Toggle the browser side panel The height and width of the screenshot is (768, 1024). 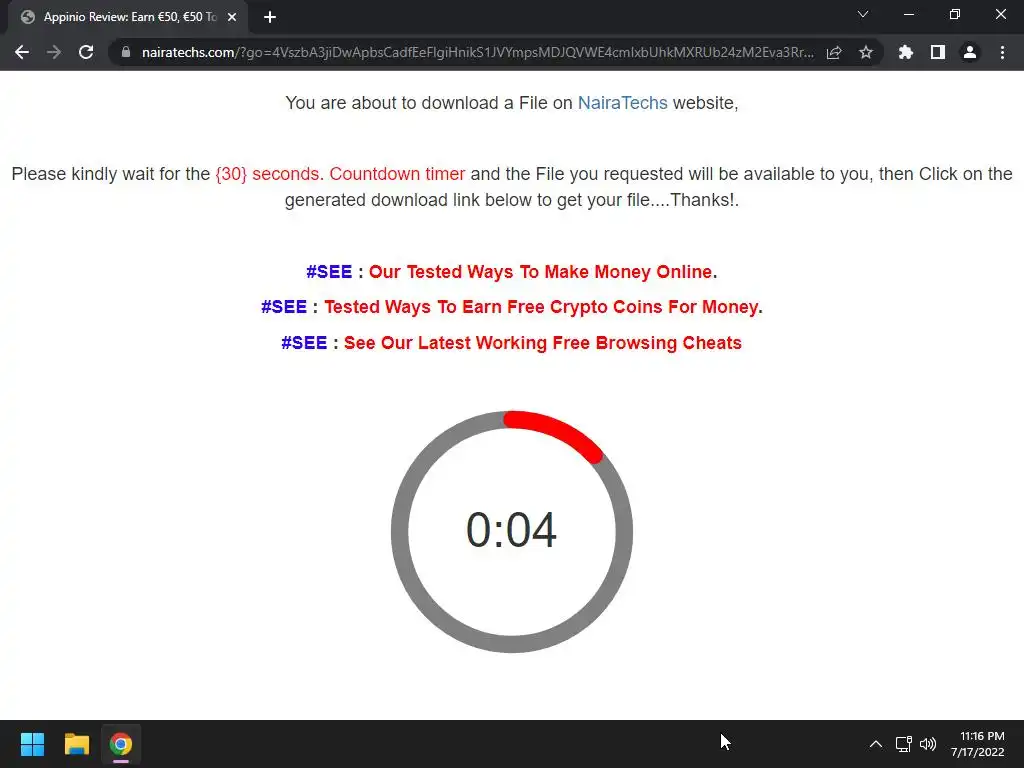938,52
